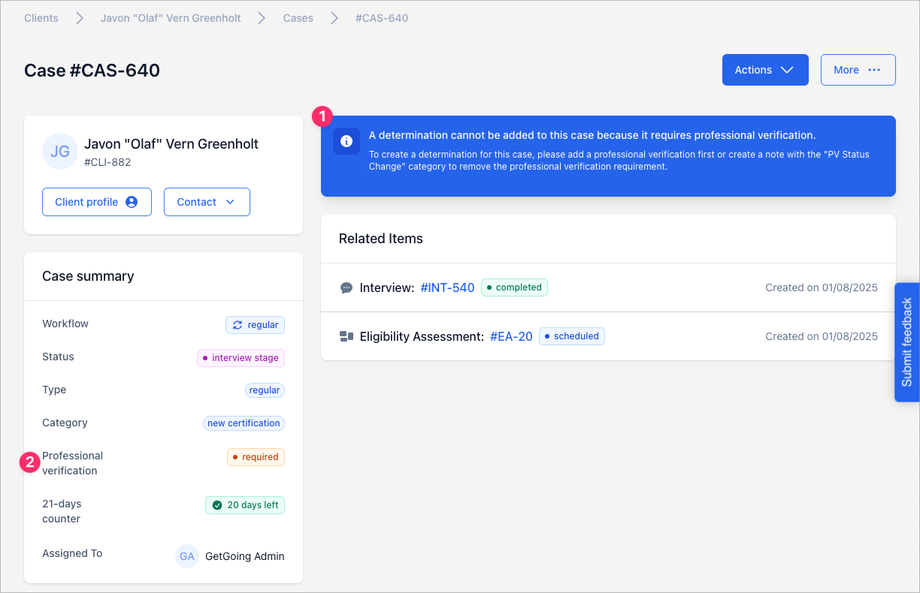920x593 pixels.
Task: Click the interview speech bubble icon
Action: point(346,288)
